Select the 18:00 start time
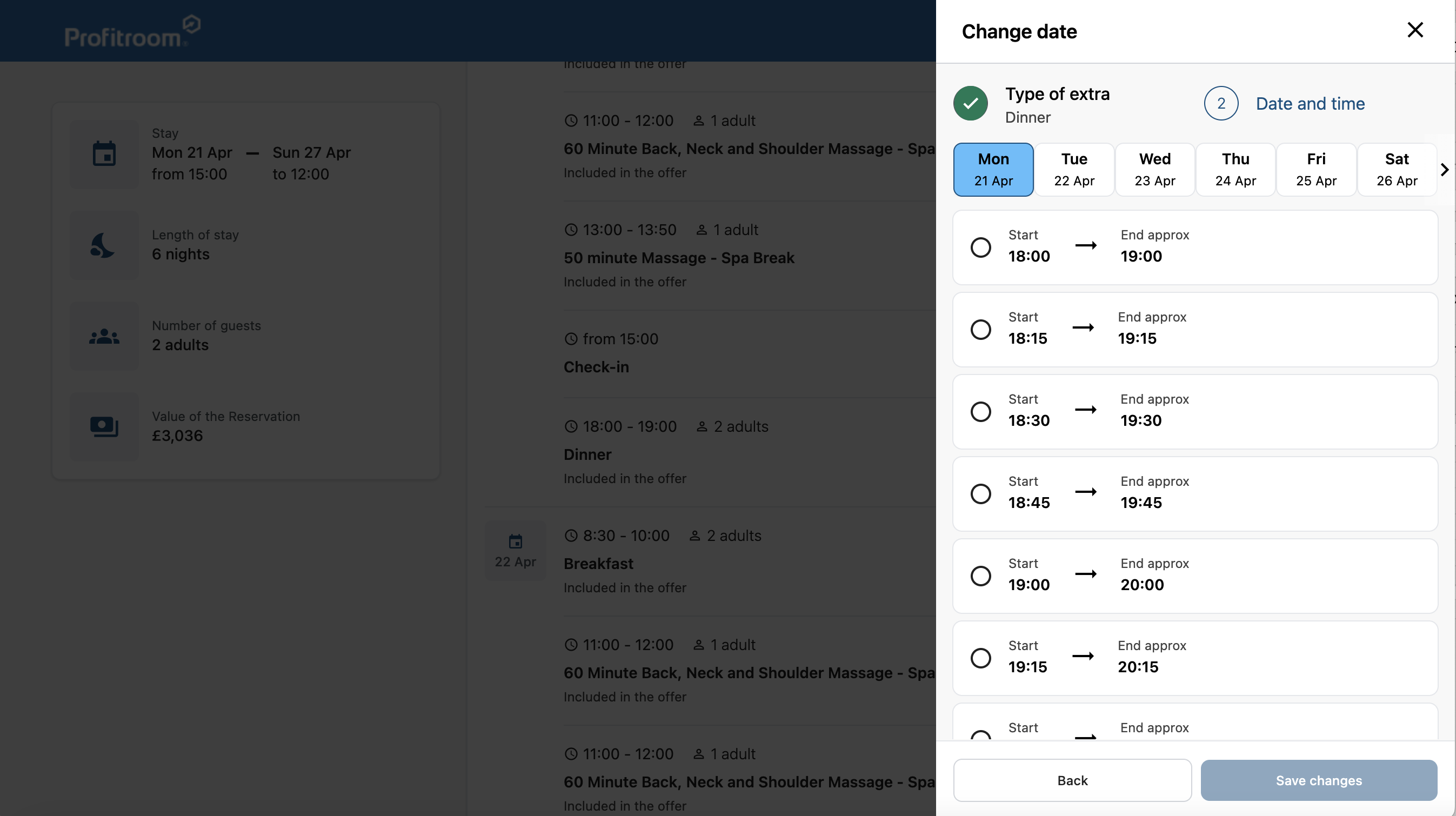The image size is (1456, 816). click(980, 247)
